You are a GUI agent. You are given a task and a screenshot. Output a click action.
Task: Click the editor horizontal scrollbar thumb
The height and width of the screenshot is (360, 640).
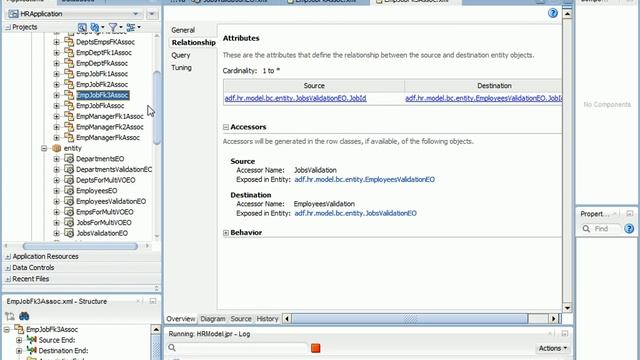coord(410,319)
